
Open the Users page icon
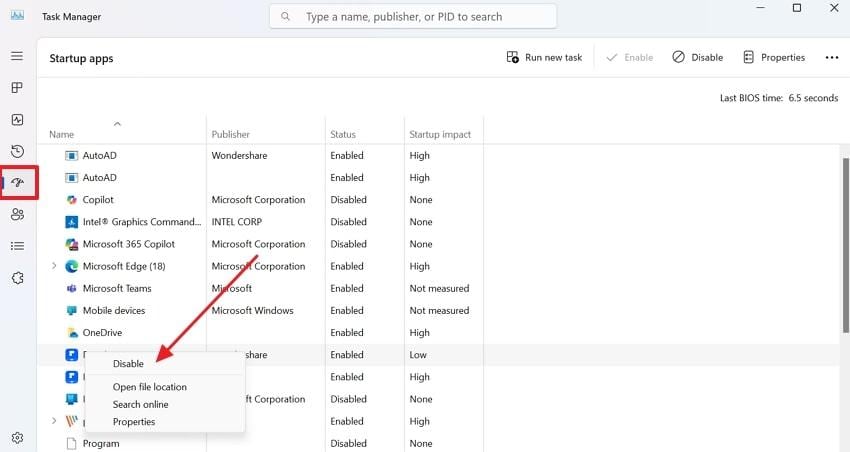17,215
